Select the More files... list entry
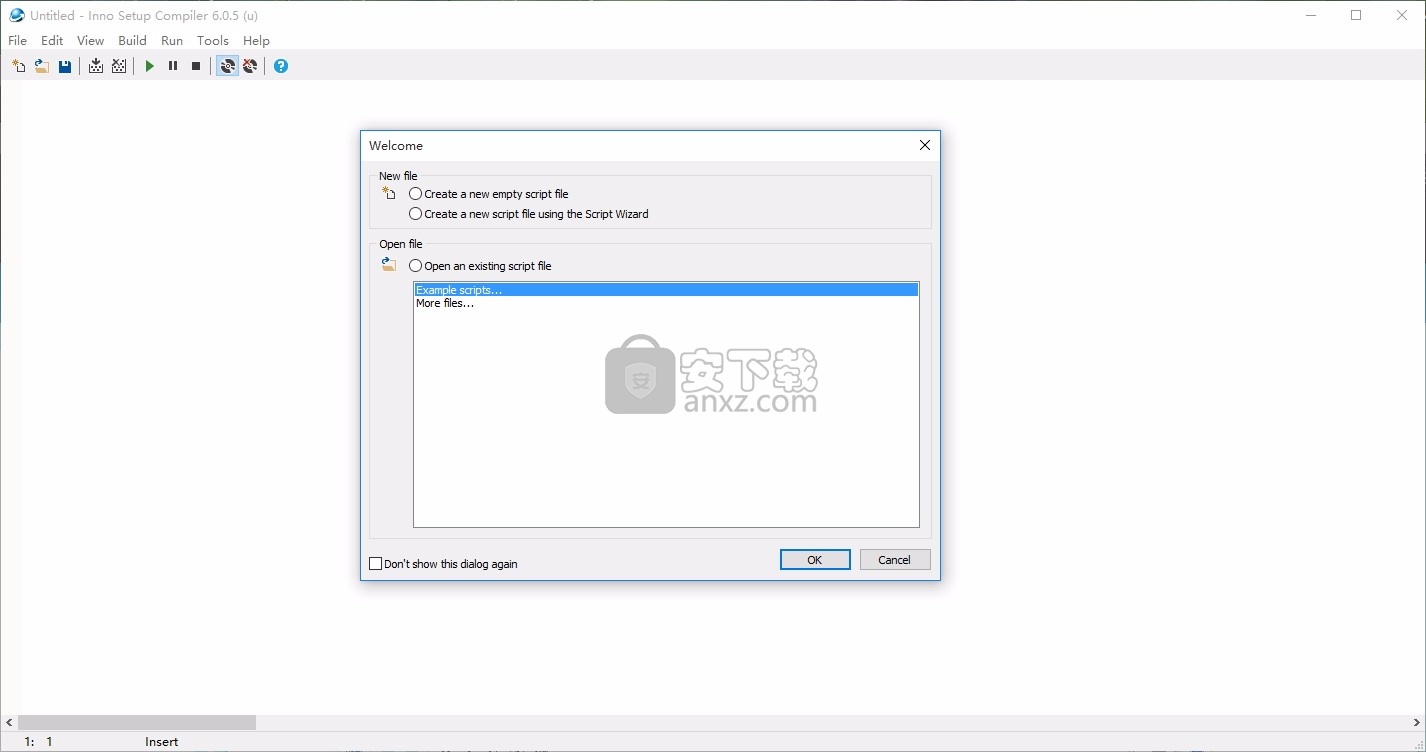 coord(666,303)
